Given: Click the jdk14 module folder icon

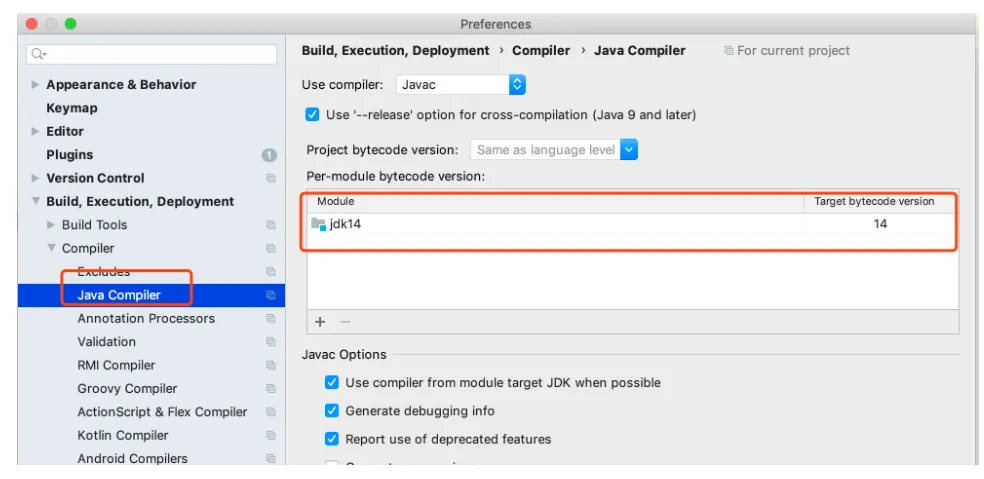Looking at the screenshot, I should pyautogui.click(x=319, y=224).
